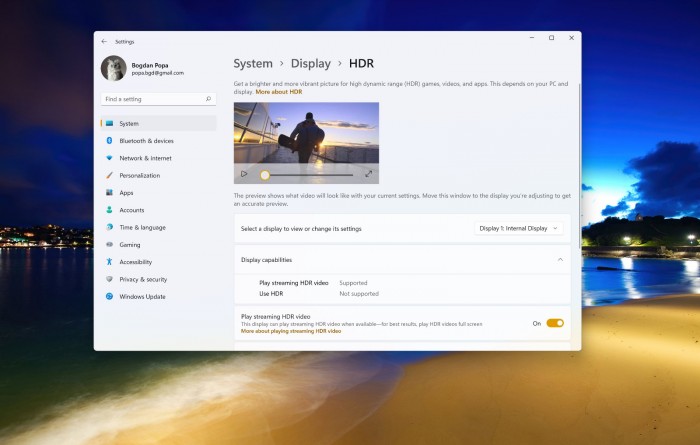This screenshot has width=700, height=445.
Task: Click the video preview seek slider
Action: [308, 174]
